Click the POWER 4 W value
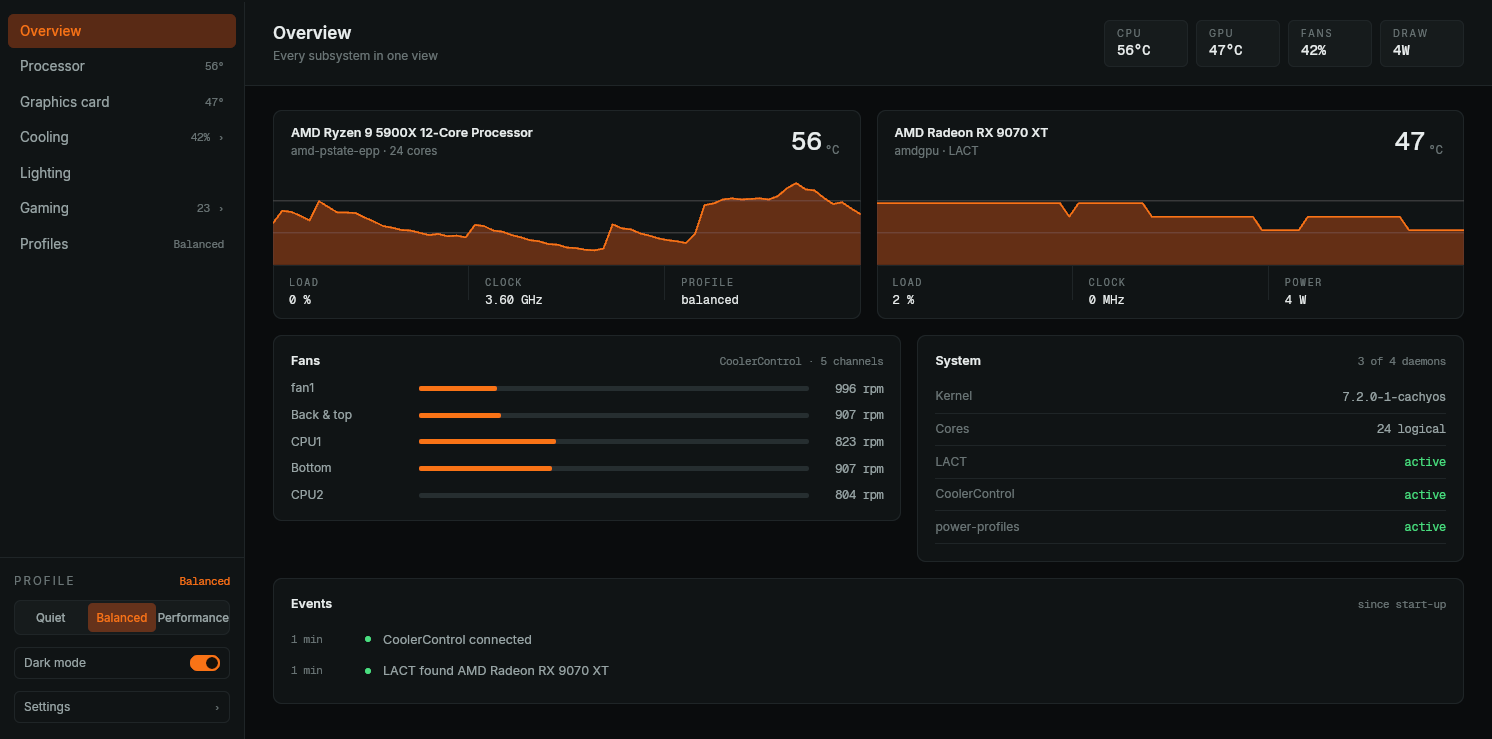Screen dimensions: 1492x739 pos(1296,300)
